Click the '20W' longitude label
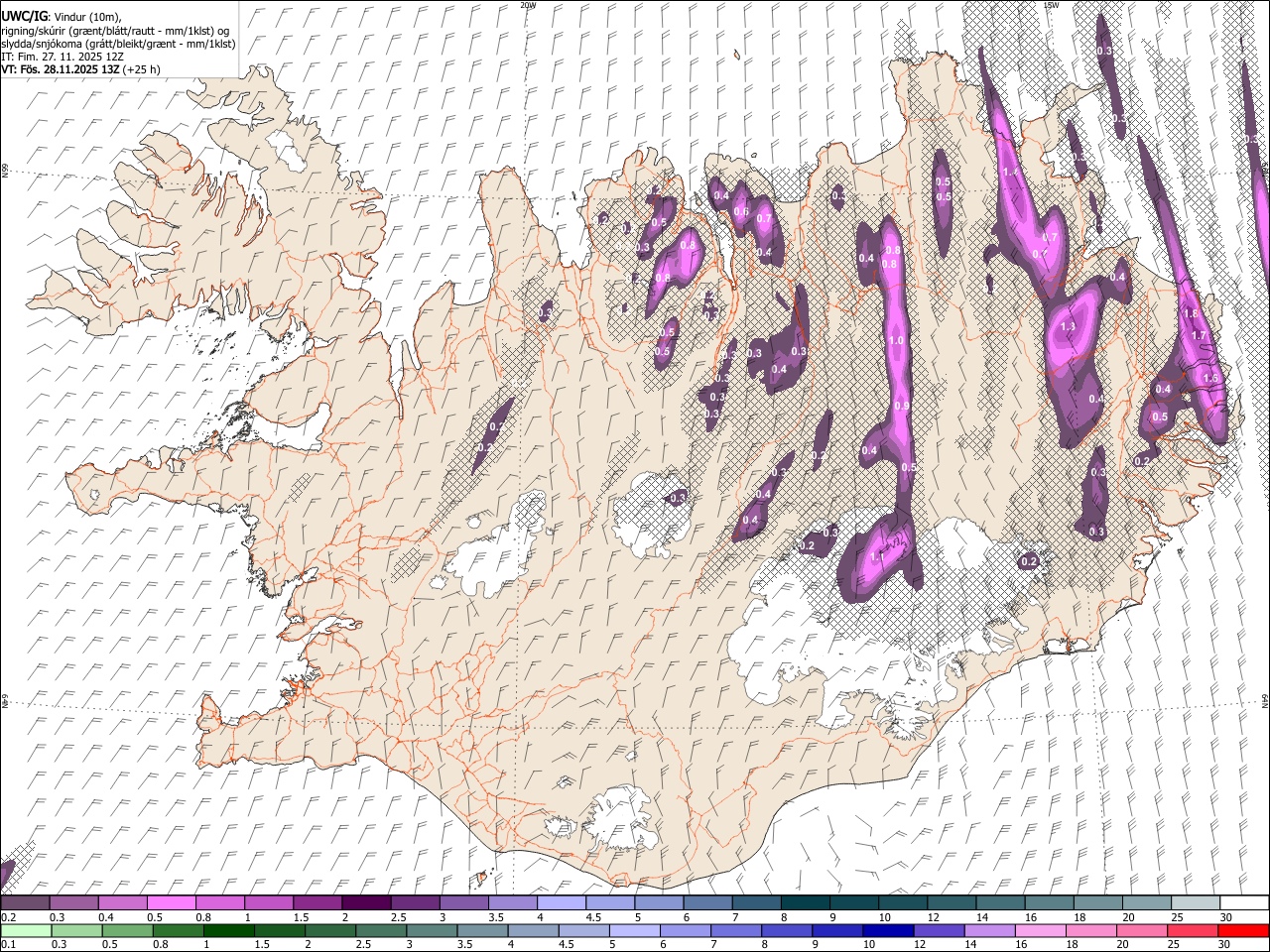Screen dimensions: 1270x952 (x=527, y=5)
